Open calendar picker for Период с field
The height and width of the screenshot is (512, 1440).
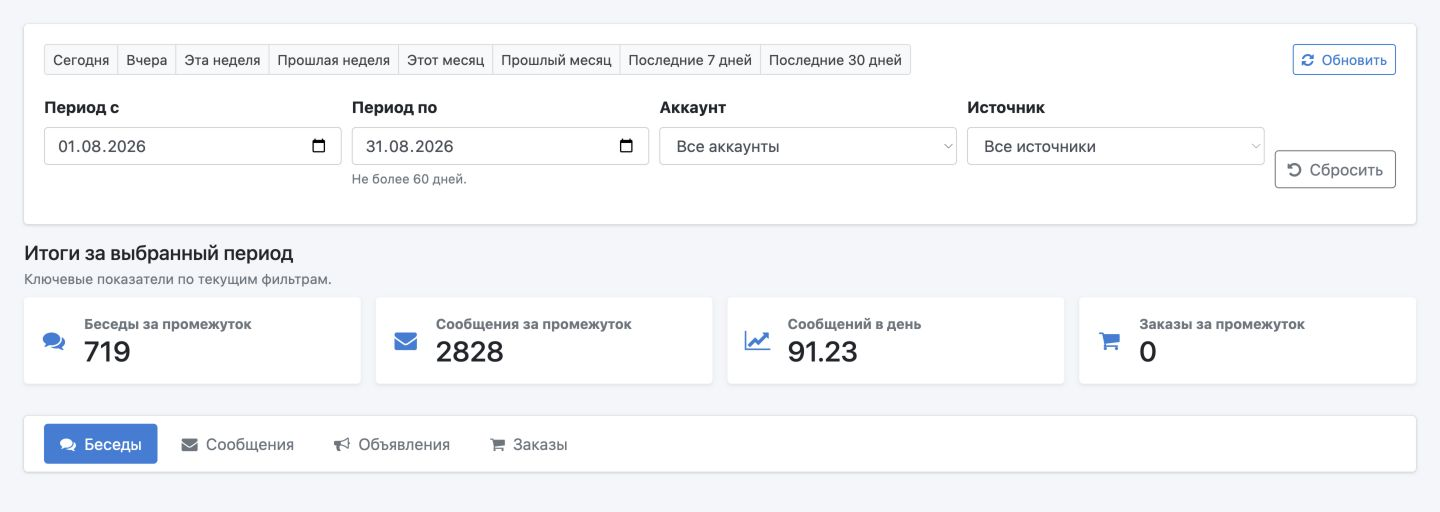(319, 146)
